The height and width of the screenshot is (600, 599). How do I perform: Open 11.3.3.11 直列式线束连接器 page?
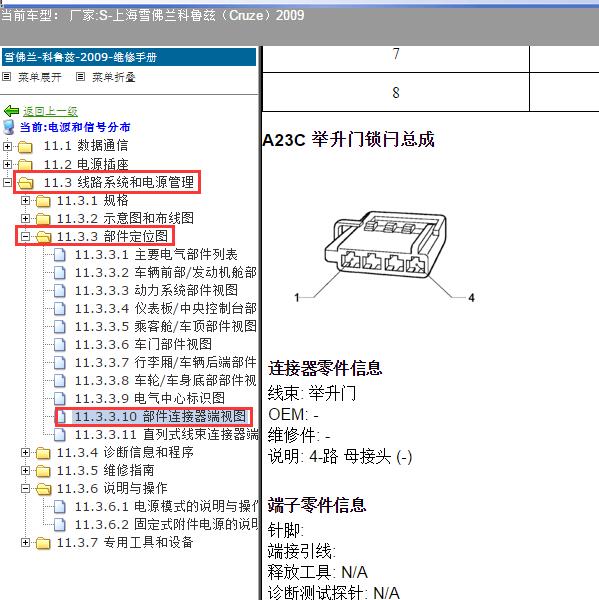tap(166, 434)
